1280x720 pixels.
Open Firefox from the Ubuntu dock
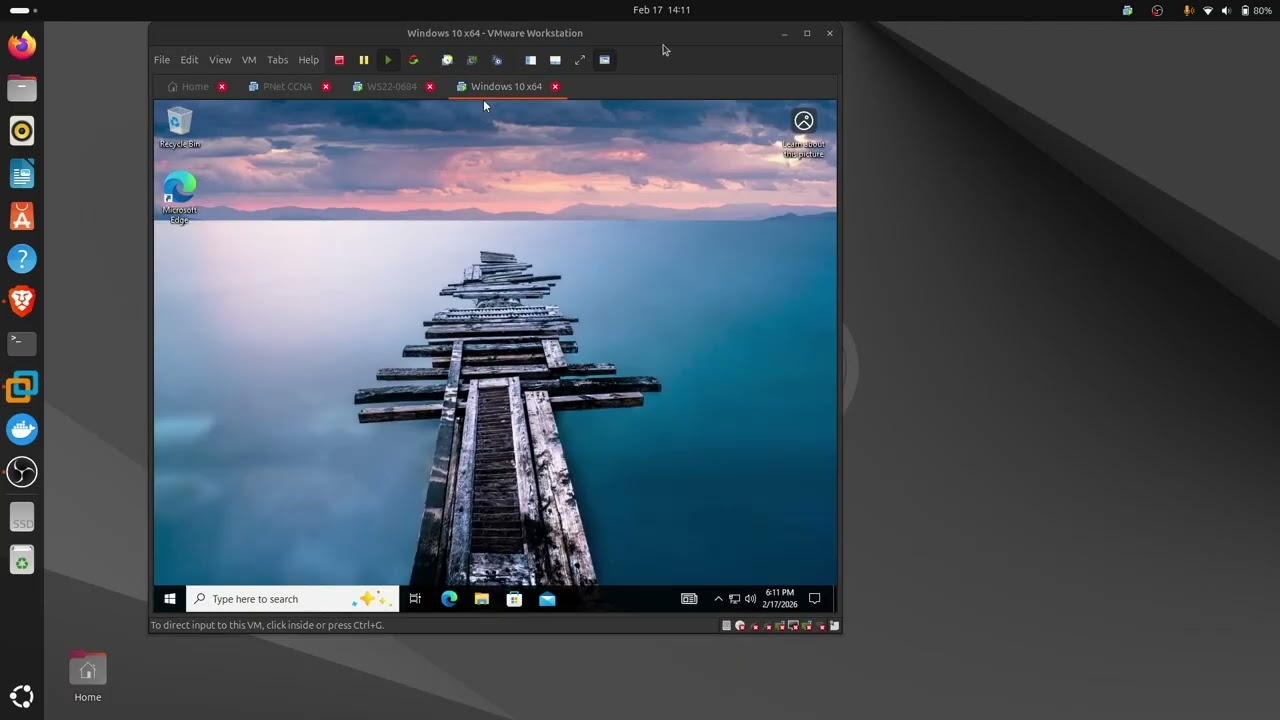pos(22,46)
